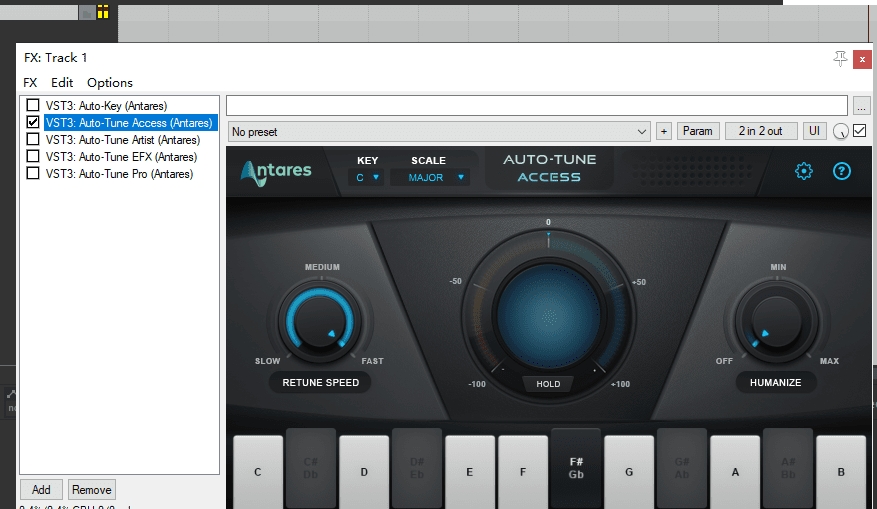Click the RETUNE SPEED label
877x509 pixels.
point(320,383)
